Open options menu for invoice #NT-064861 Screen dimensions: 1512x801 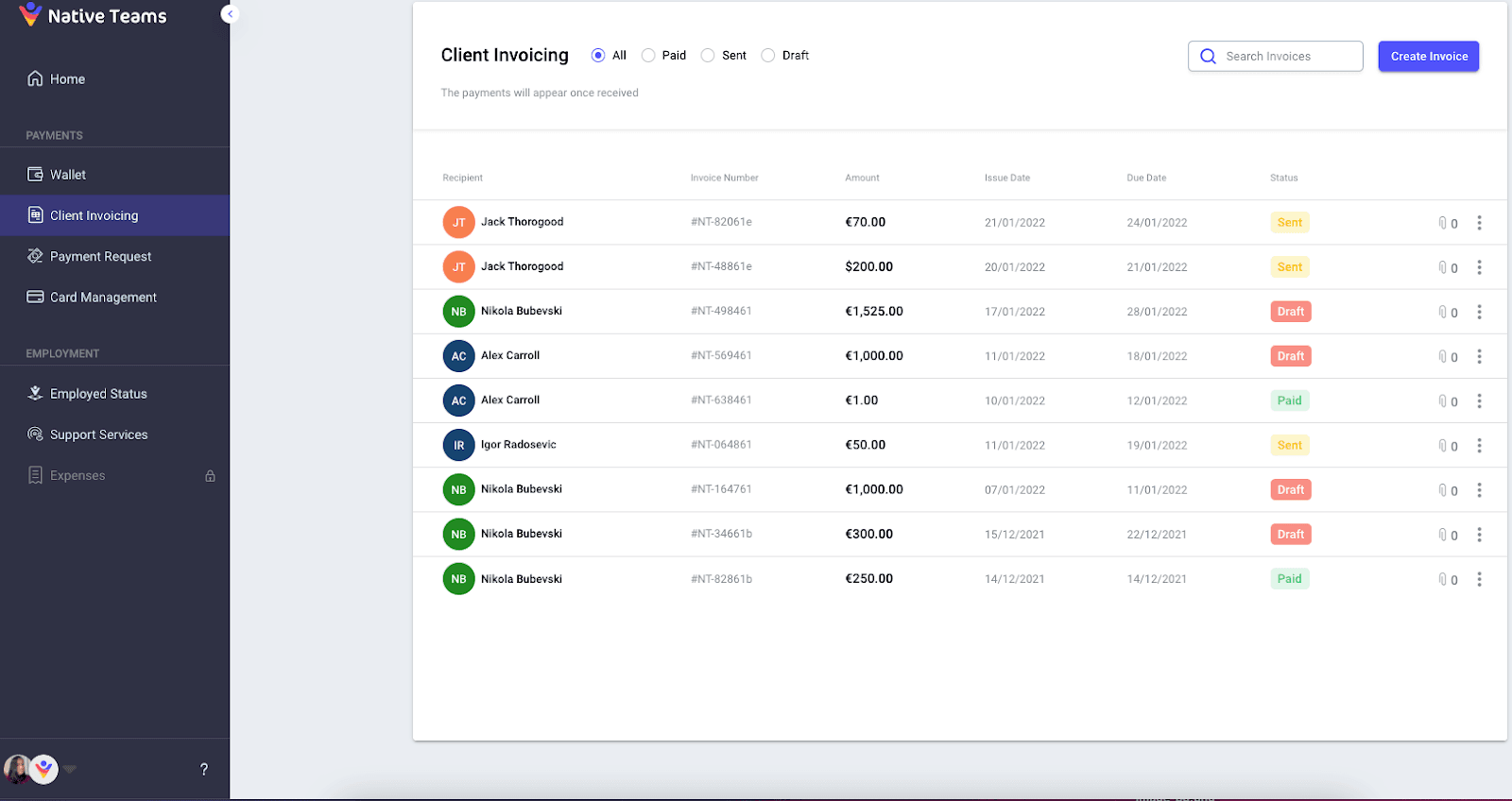pos(1479,446)
